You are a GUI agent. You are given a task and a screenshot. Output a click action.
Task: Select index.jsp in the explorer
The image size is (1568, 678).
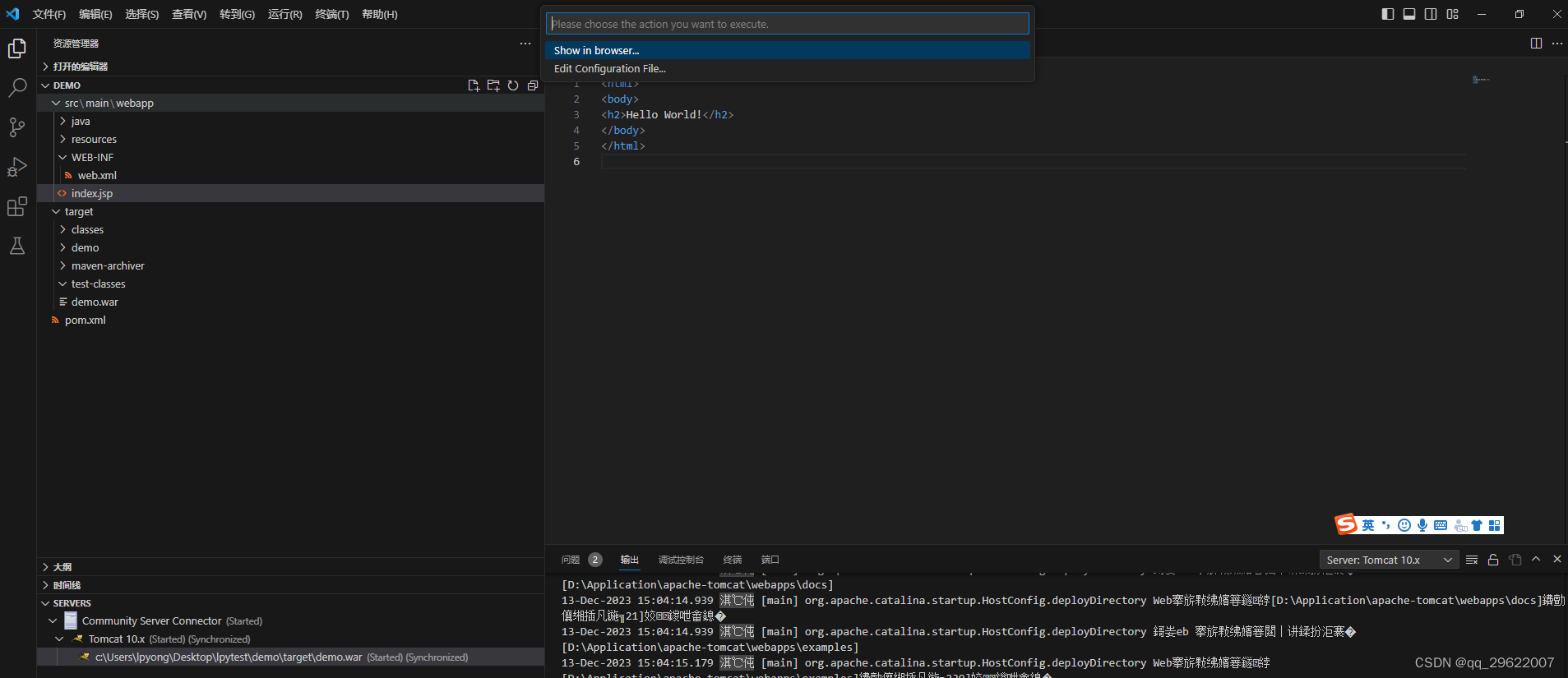click(291, 194)
